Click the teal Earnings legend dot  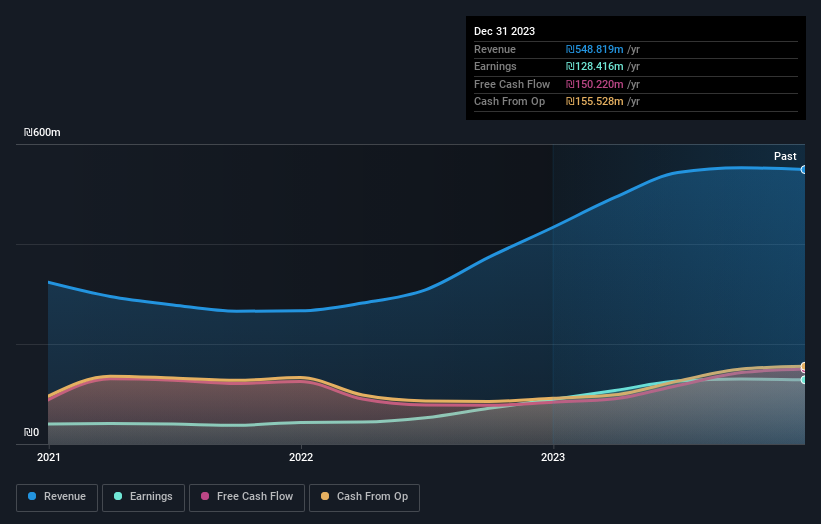118,496
